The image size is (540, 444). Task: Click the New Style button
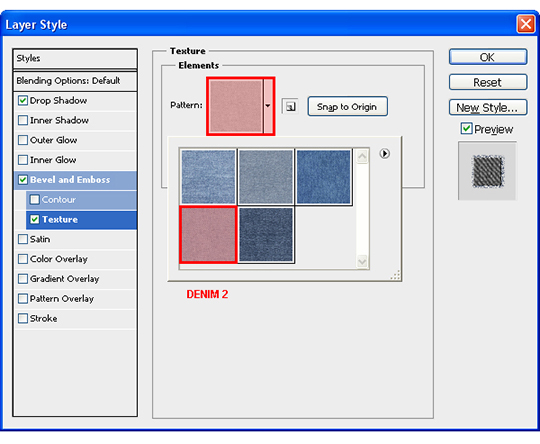488,108
